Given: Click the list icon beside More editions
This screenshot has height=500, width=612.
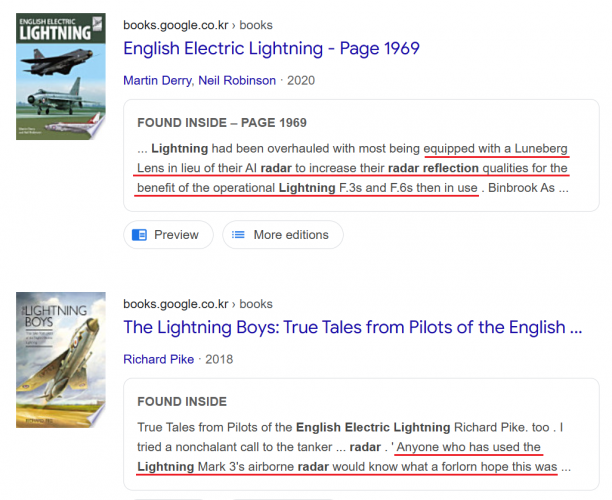Looking at the screenshot, I should (x=238, y=235).
